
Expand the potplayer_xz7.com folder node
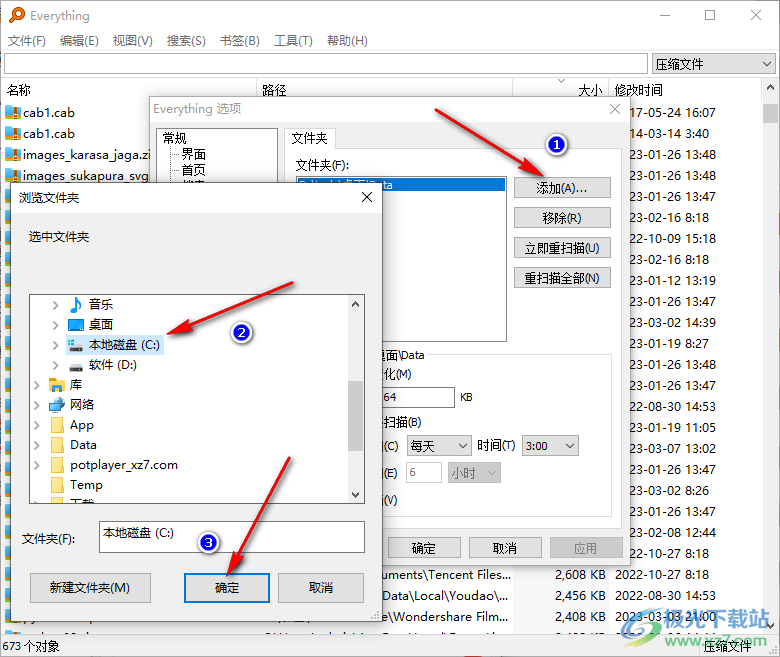36,465
